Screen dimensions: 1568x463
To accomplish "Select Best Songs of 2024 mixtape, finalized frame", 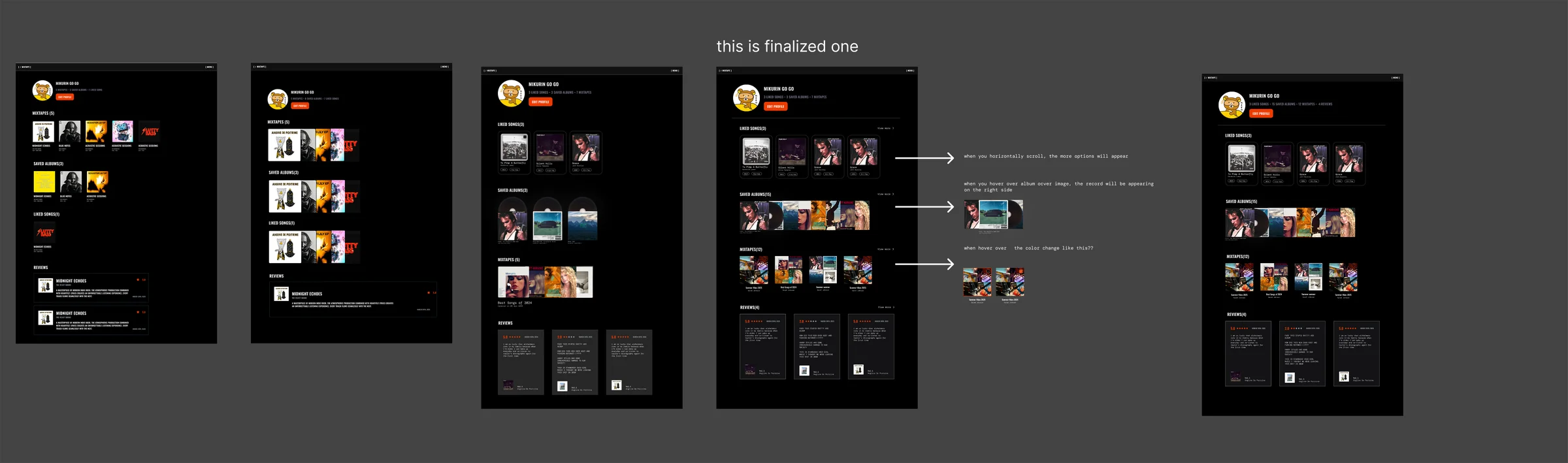I will [789, 273].
